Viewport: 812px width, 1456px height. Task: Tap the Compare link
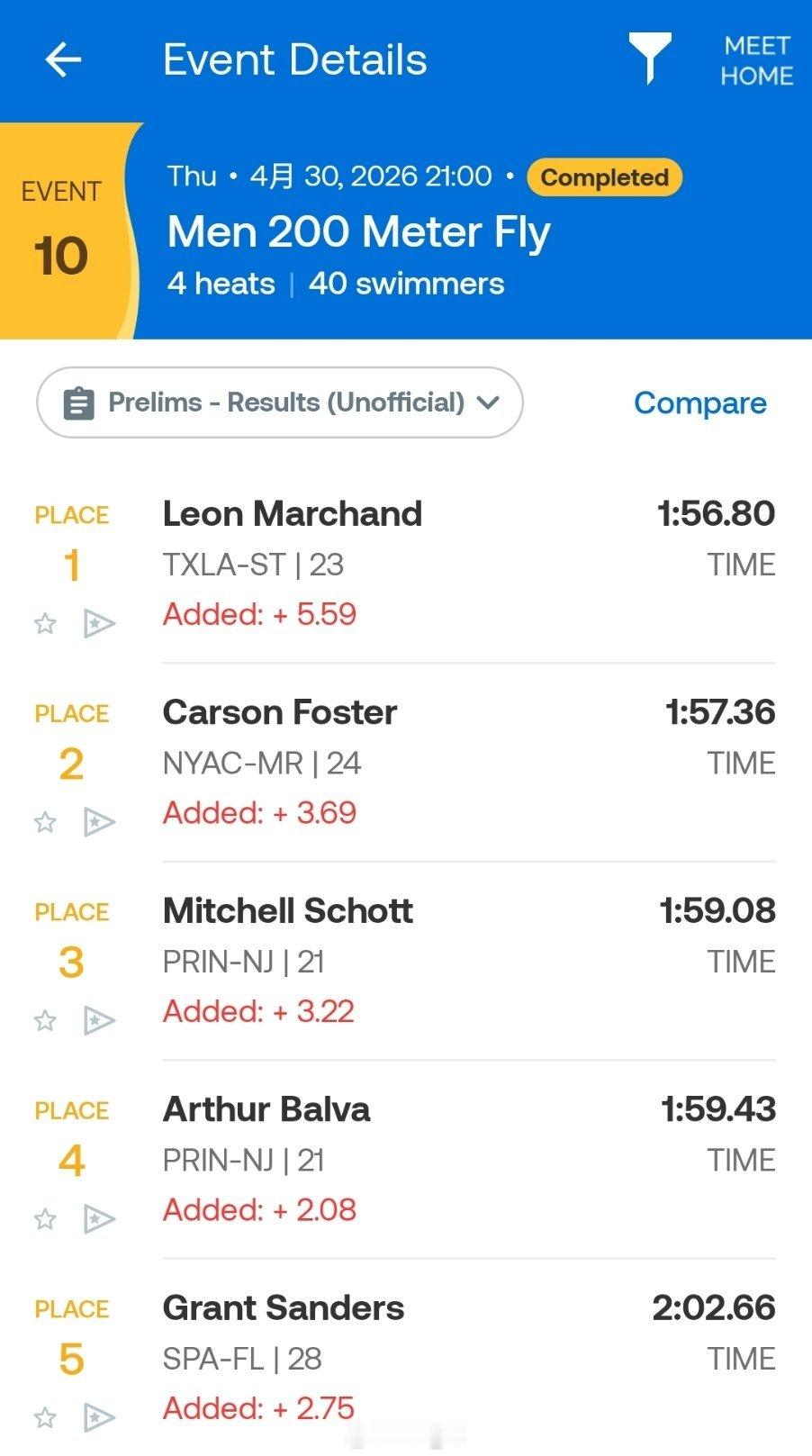click(700, 402)
